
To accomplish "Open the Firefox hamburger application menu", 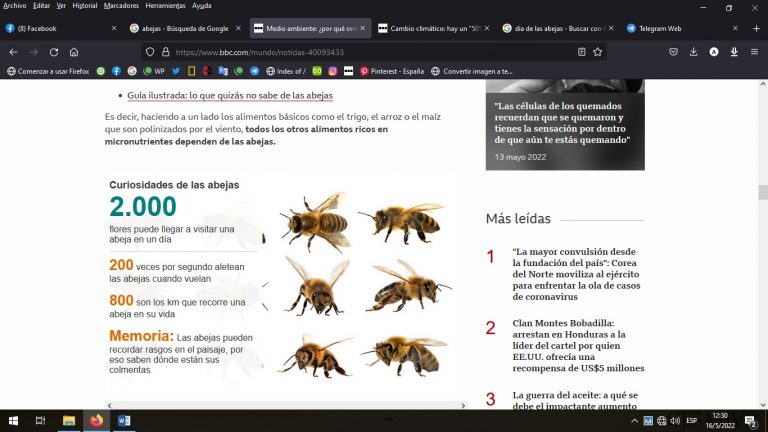I will (755, 51).
